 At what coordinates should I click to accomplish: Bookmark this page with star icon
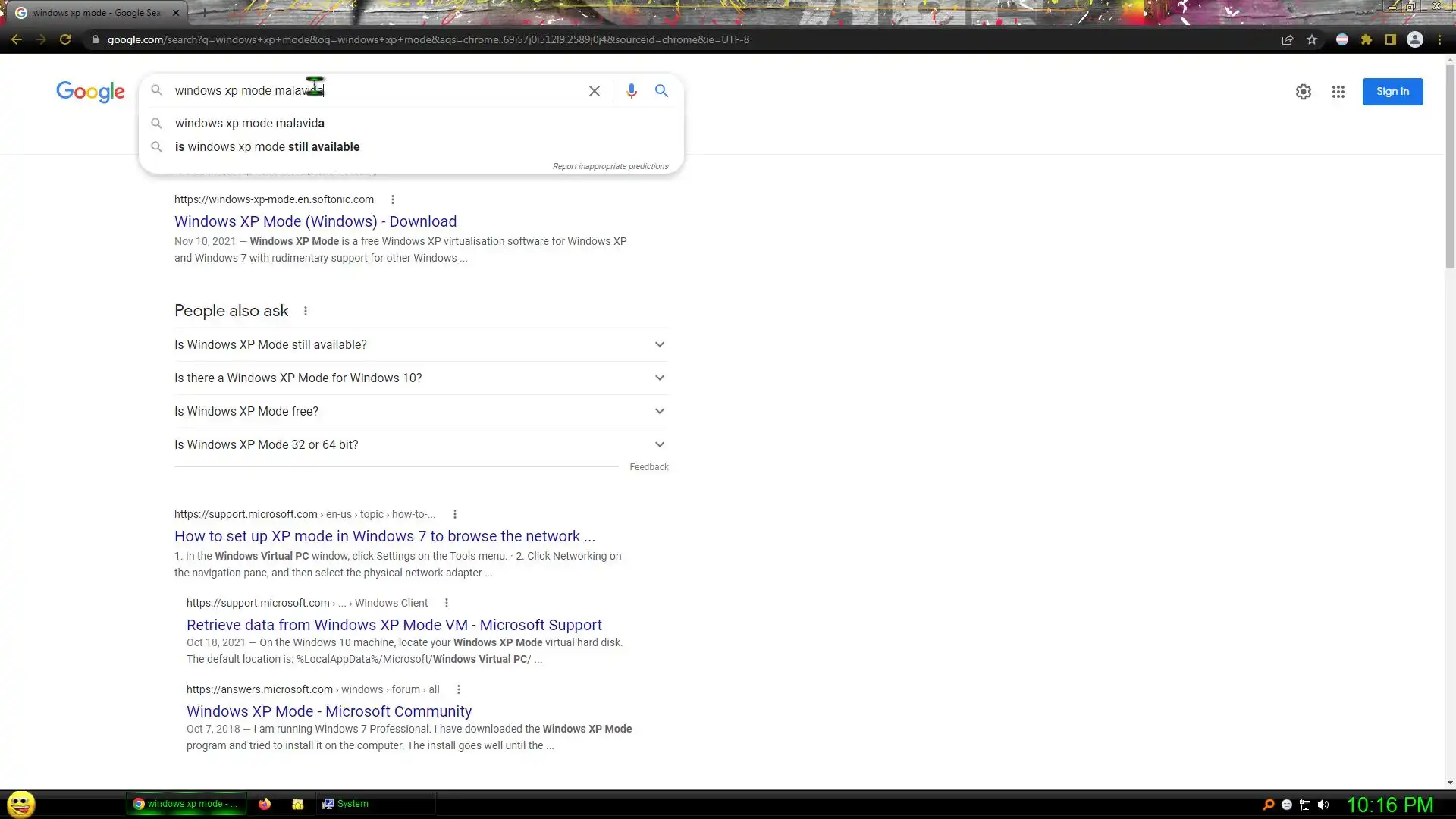(1312, 39)
